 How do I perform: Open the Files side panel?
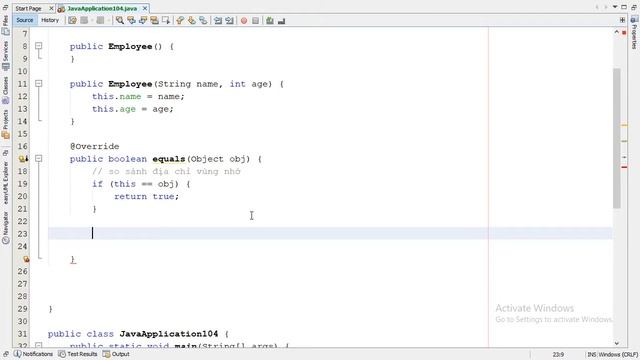click(x=5, y=24)
